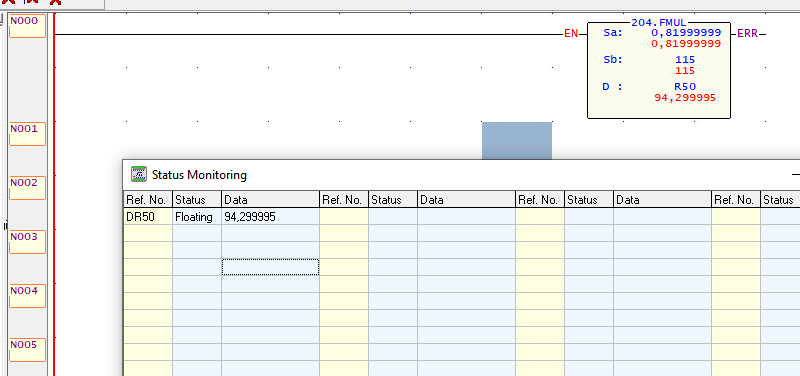Screen dimensions: 800x376
Task: Click the third Data column header
Action: click(x=662, y=200)
